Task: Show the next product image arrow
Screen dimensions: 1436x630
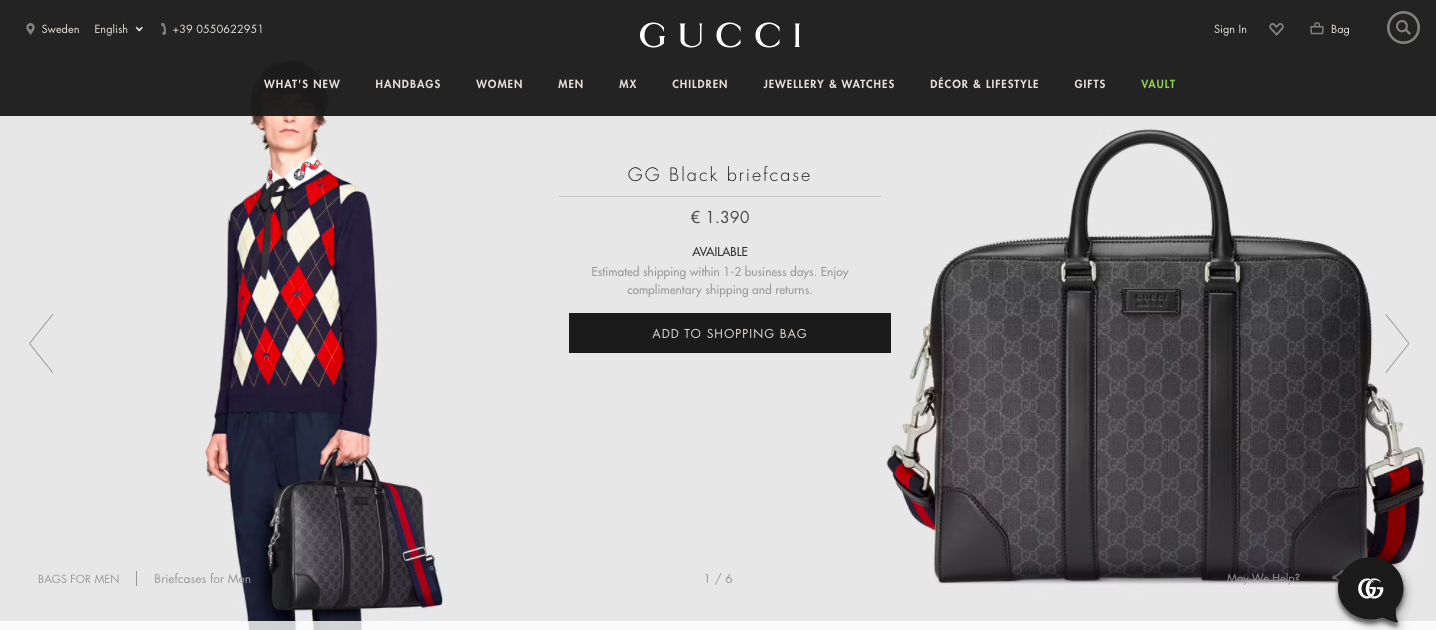Action: (x=1397, y=343)
